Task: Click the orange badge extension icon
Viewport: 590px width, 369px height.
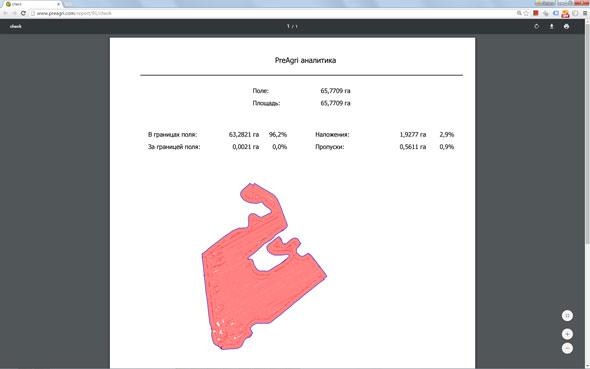Action: point(565,14)
